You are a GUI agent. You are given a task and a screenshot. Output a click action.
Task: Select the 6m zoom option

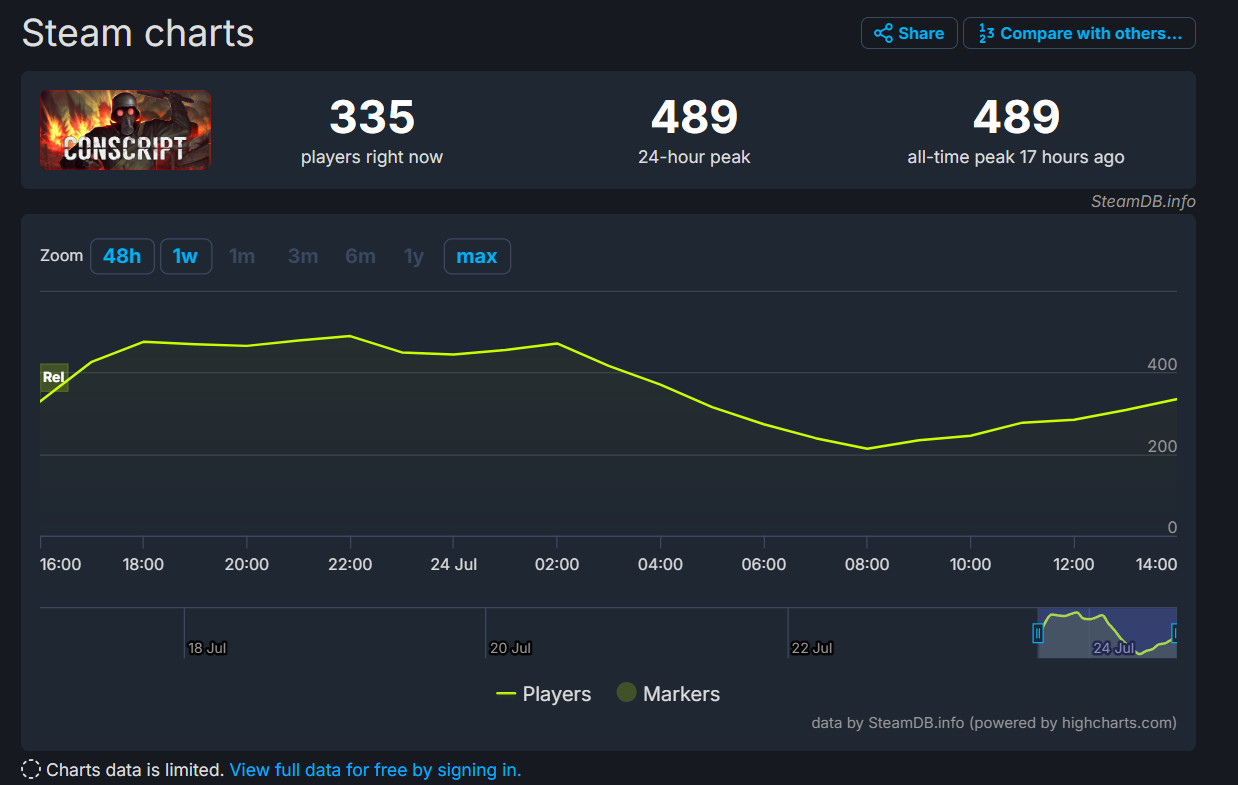click(360, 256)
